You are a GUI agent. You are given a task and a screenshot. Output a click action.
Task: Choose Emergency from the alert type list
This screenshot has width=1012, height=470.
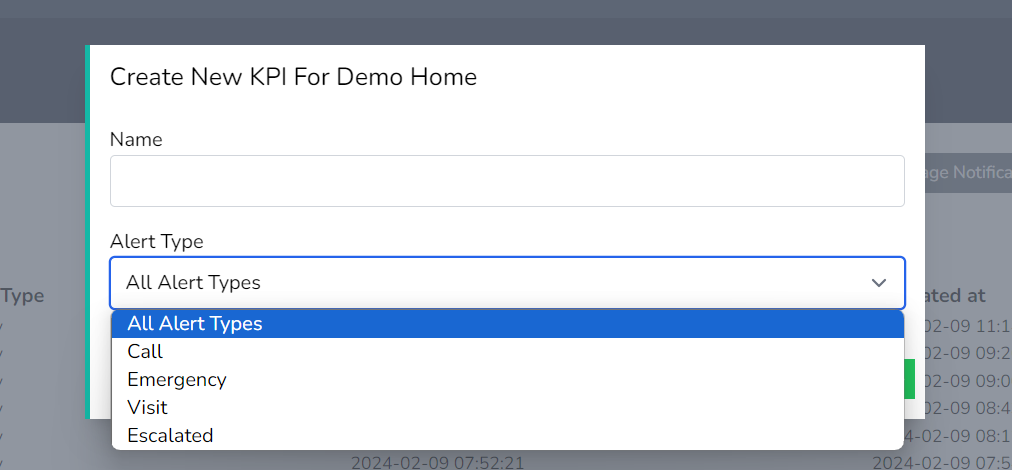177,380
